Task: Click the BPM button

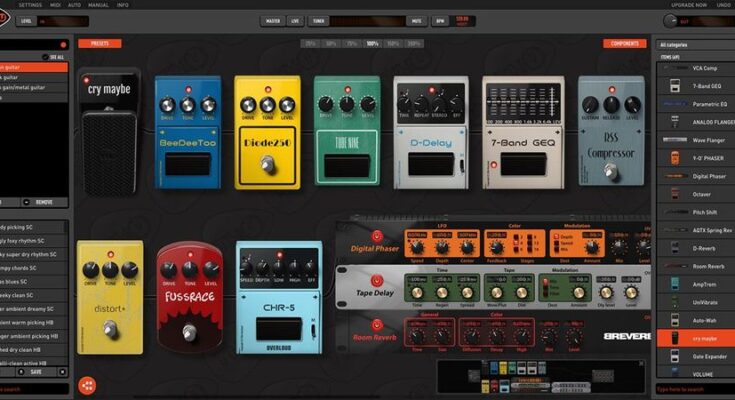Action: tap(440, 21)
